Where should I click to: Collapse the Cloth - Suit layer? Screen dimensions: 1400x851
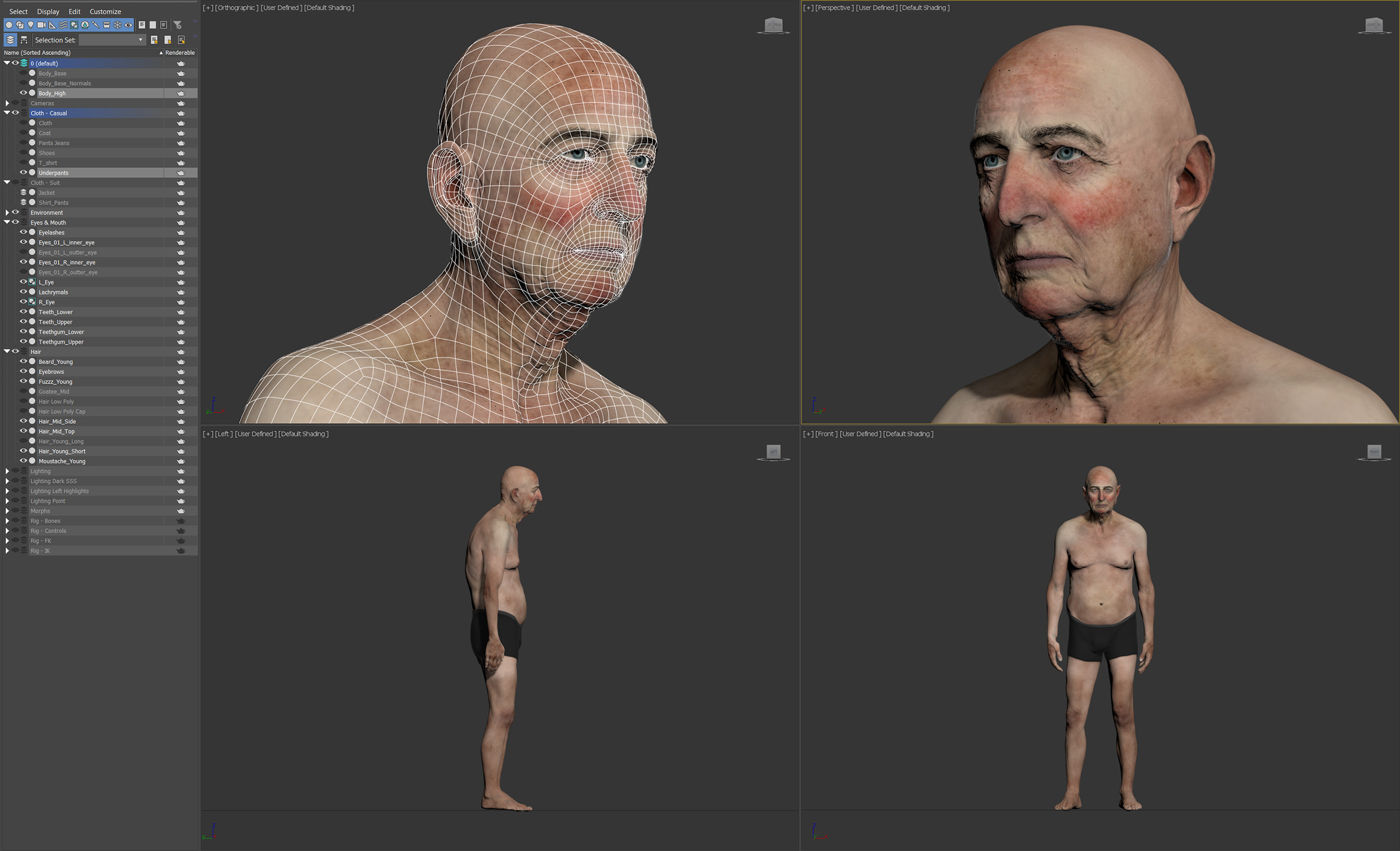click(x=7, y=182)
